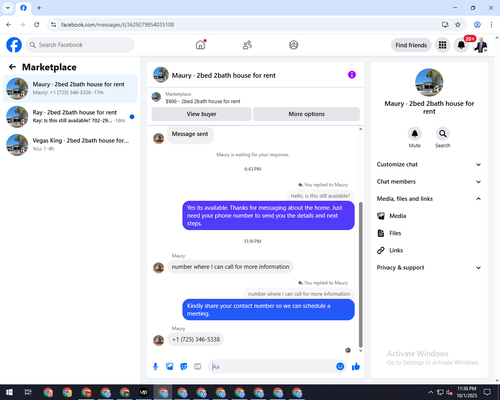Viewport: 500px width, 400px height.
Task: Open Links in the shared files section
Action: (x=429, y=250)
